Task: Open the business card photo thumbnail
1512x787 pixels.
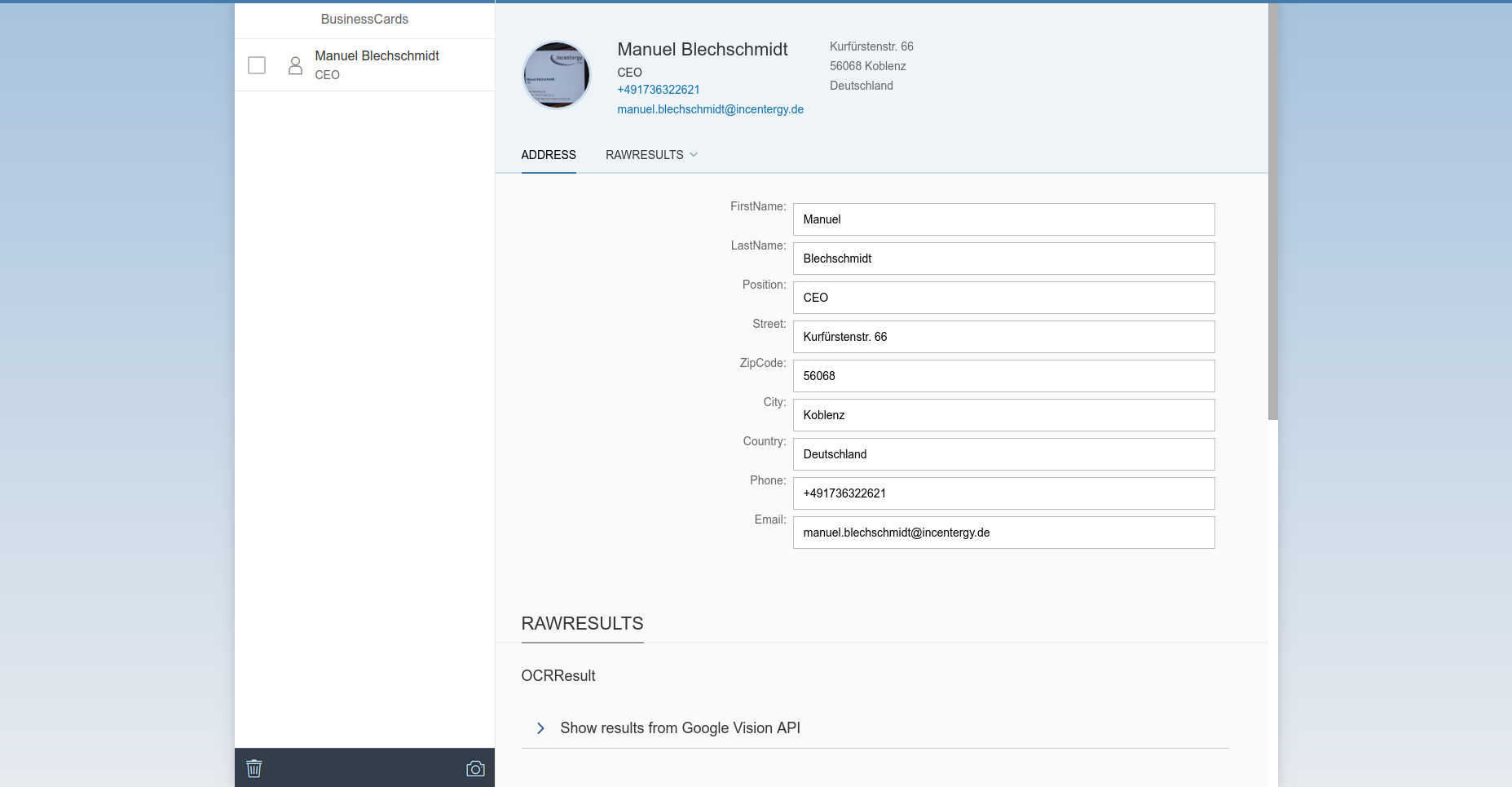Action: 556,75
